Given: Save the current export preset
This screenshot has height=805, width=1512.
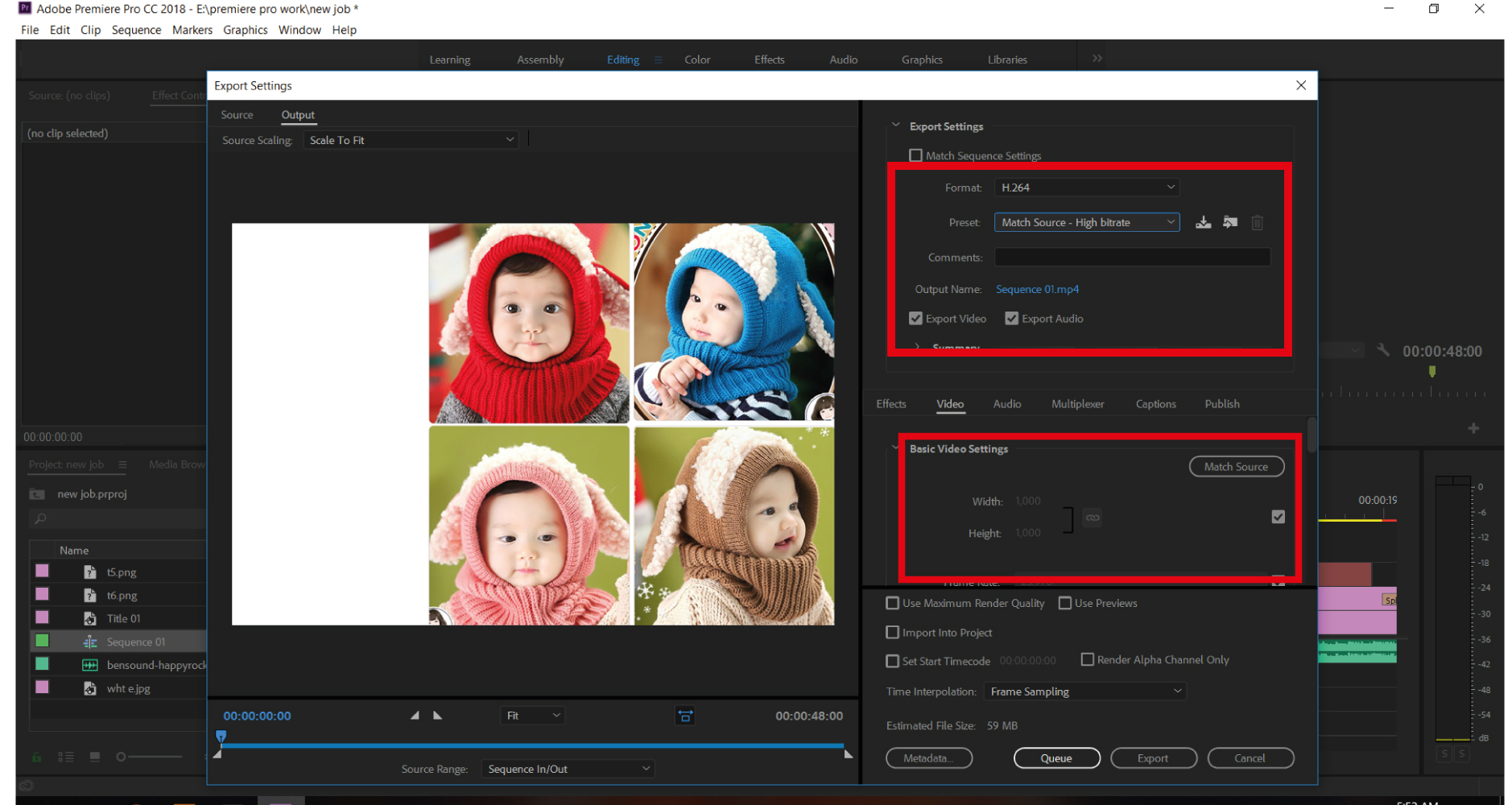Looking at the screenshot, I should 1203,222.
